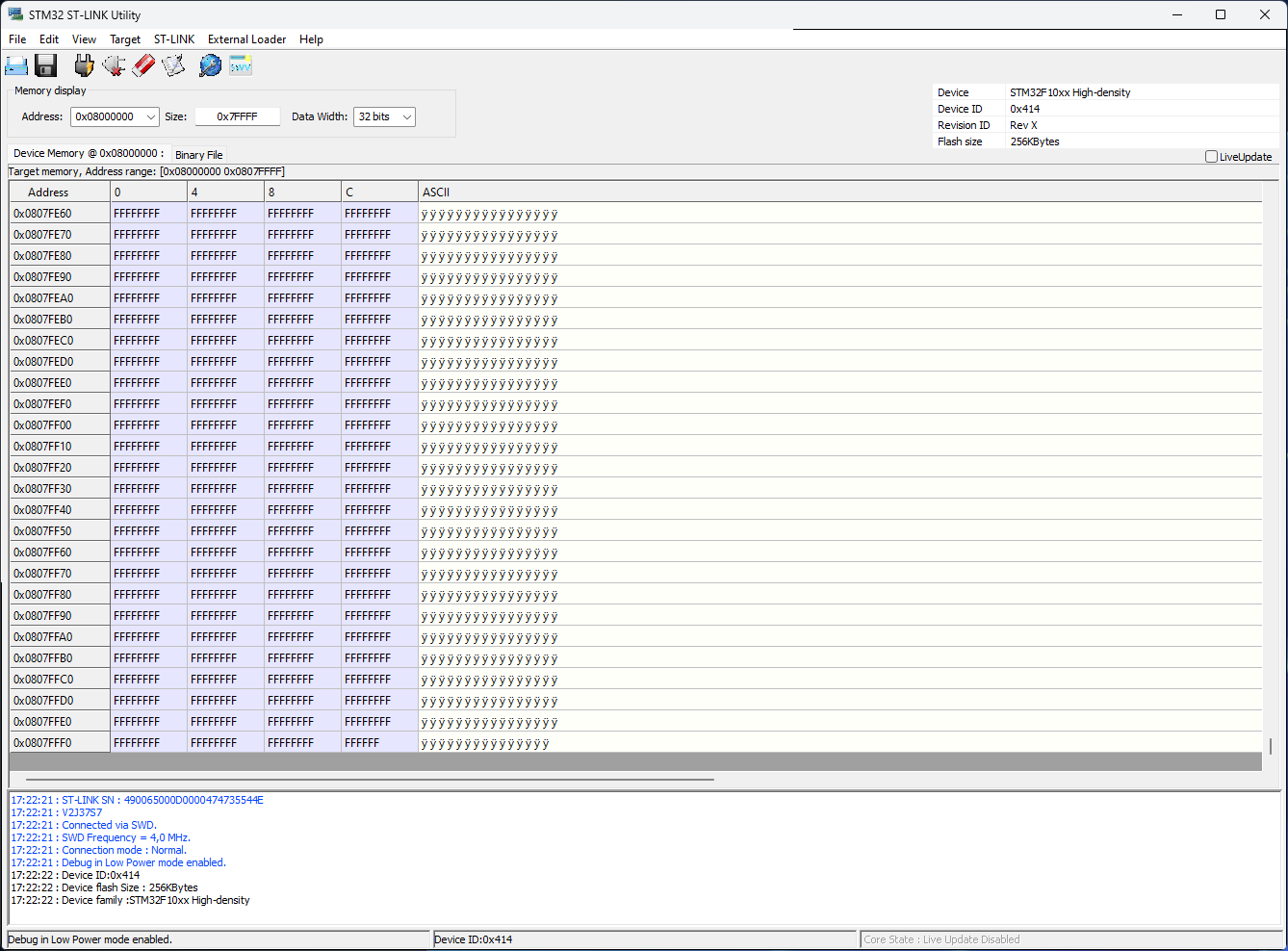Screen dimensions: 1288x951
Task: Open the Help menu
Action: point(311,39)
